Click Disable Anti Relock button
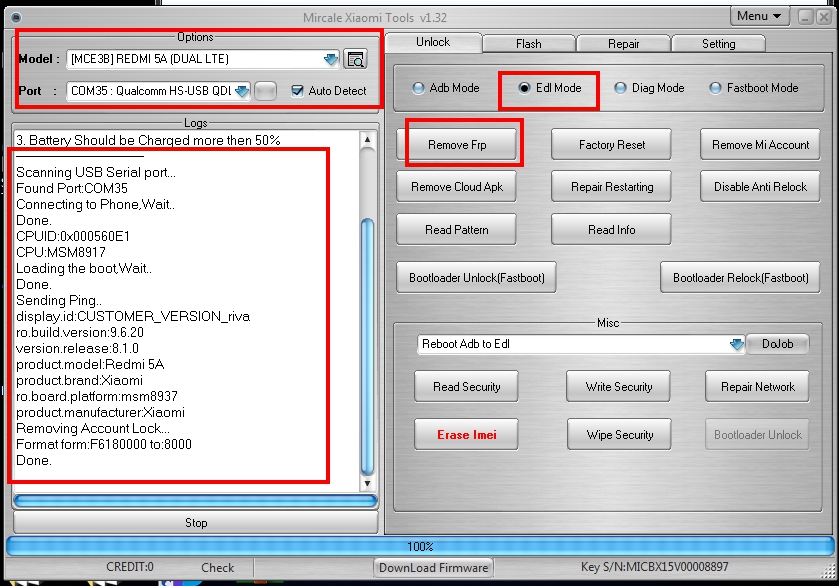 760,187
